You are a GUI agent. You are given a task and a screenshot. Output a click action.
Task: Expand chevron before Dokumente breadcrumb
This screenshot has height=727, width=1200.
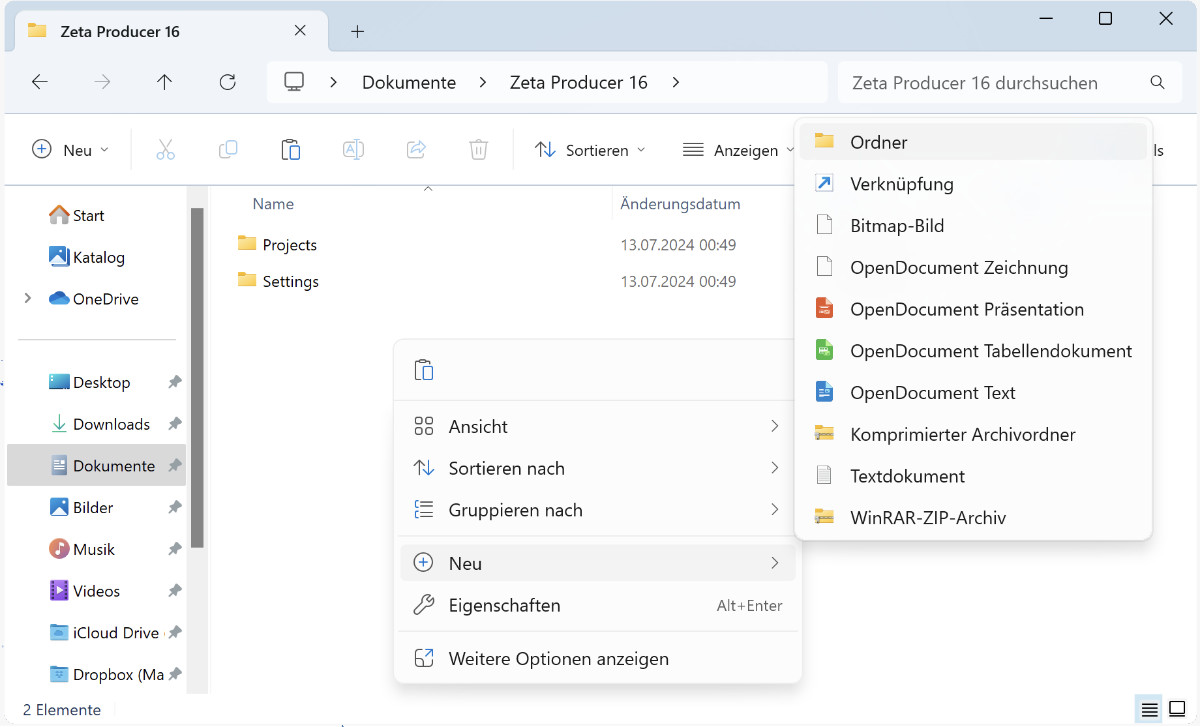click(334, 82)
